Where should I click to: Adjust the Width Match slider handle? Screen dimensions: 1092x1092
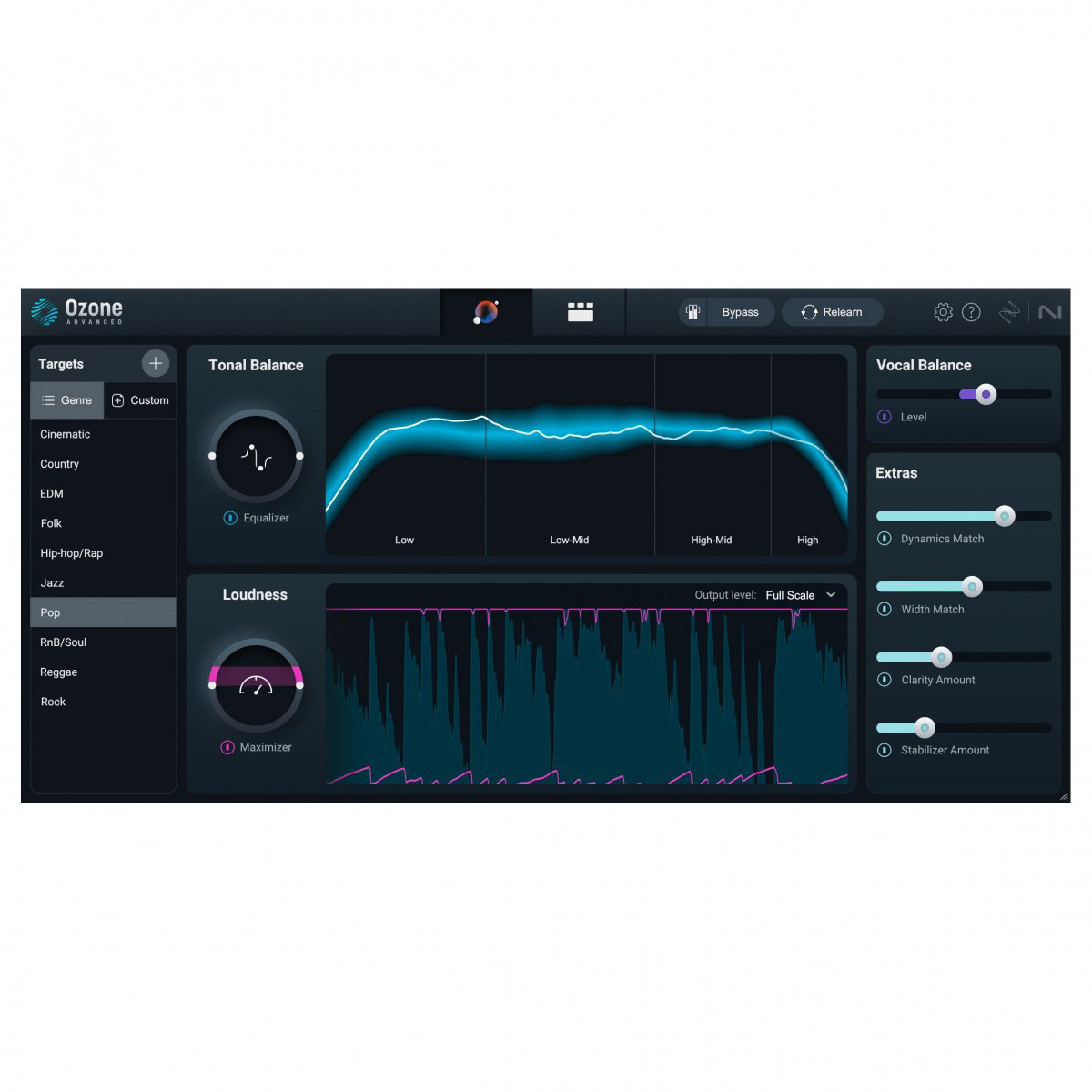tap(971, 587)
